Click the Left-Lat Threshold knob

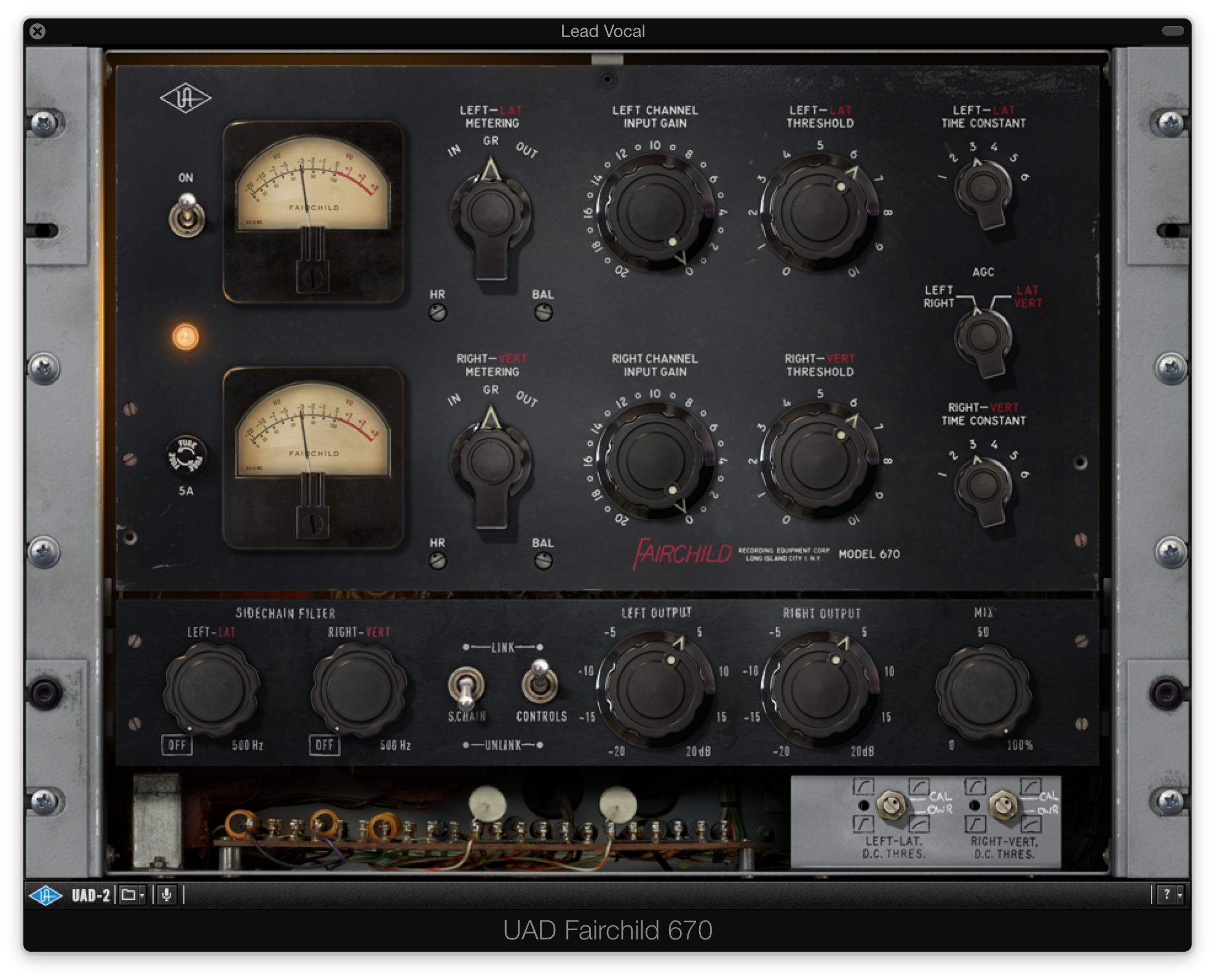pos(820,211)
